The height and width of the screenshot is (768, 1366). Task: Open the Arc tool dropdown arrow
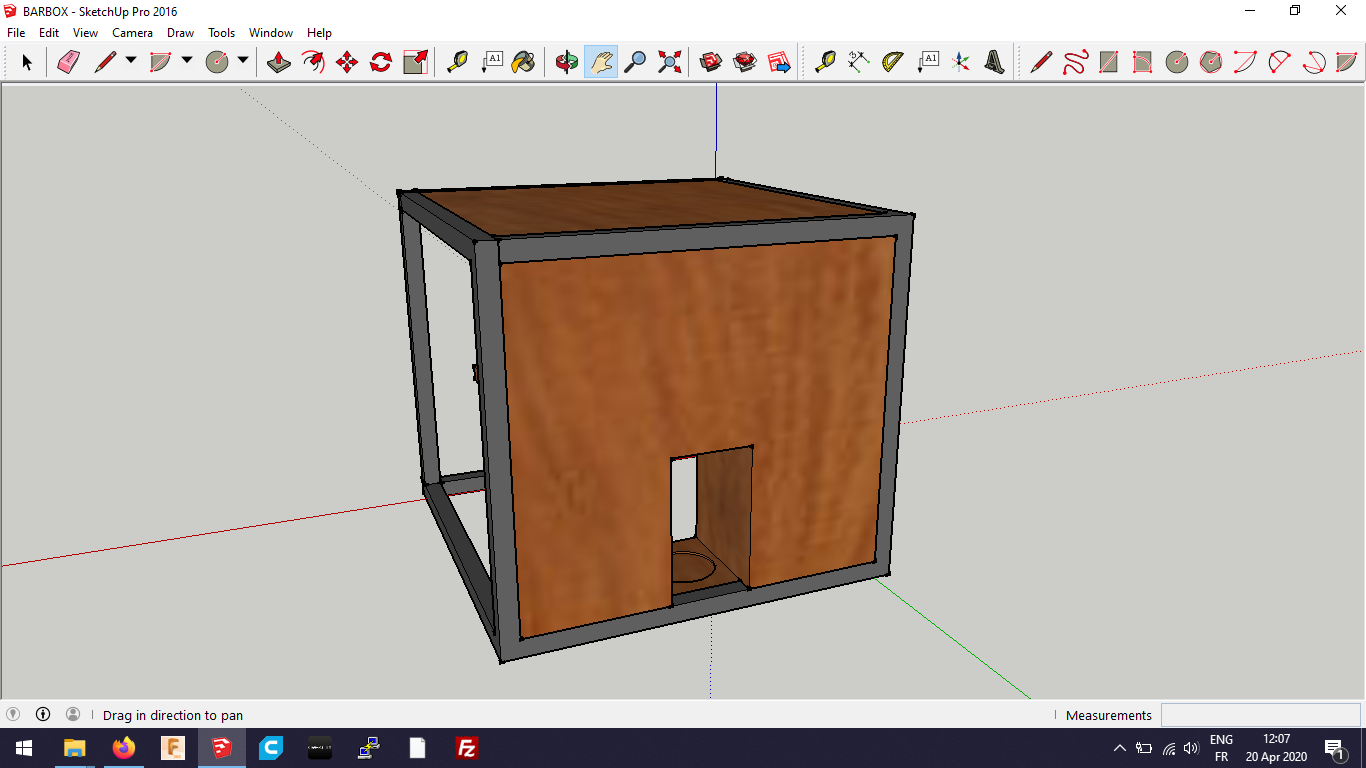click(187, 62)
